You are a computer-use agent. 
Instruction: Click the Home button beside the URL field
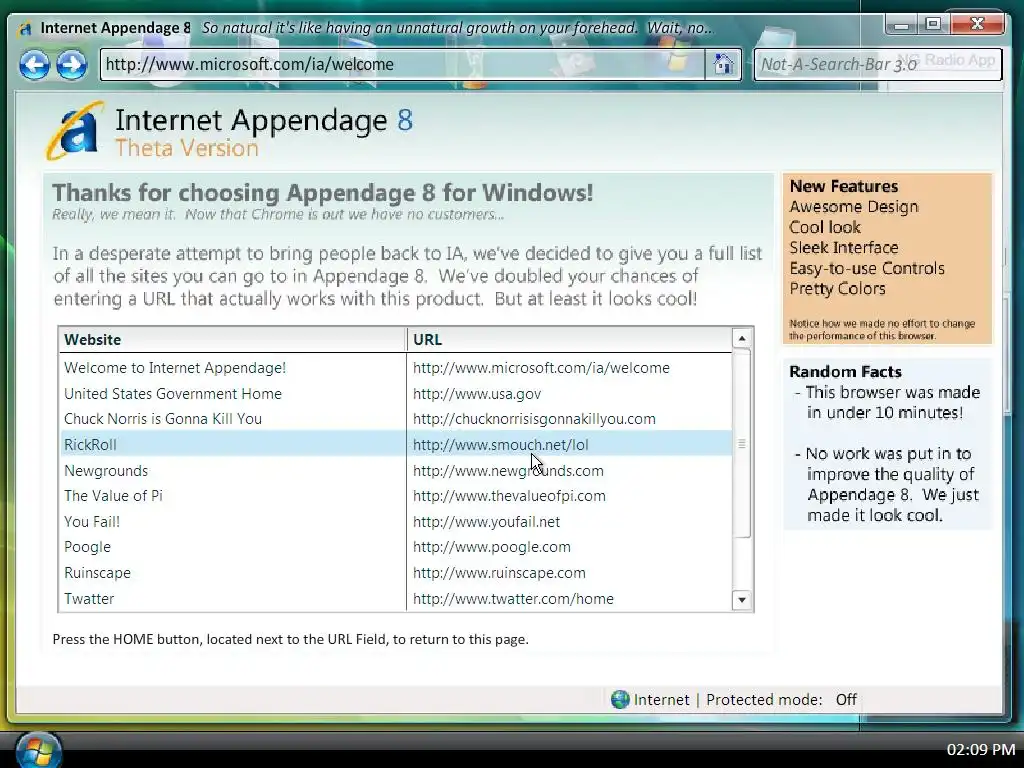pyautogui.click(x=723, y=64)
